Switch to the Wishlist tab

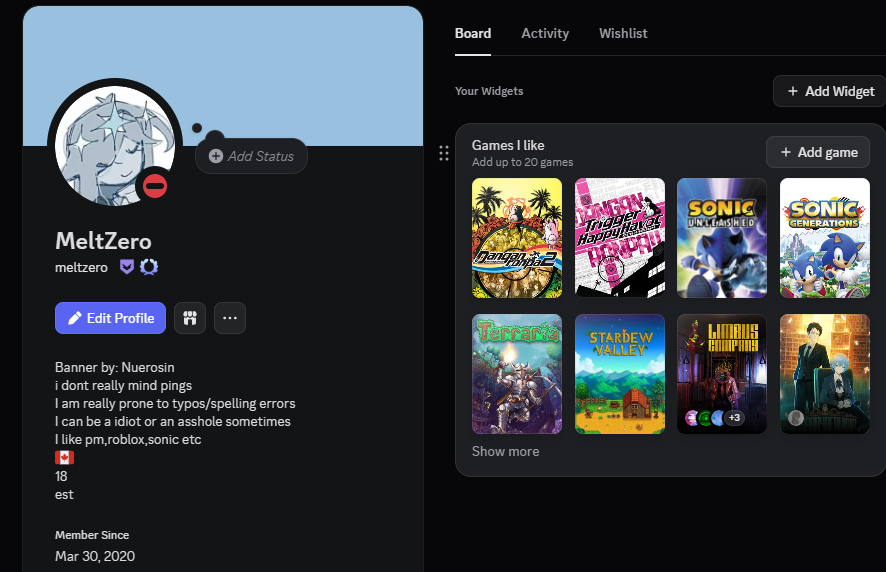[623, 33]
